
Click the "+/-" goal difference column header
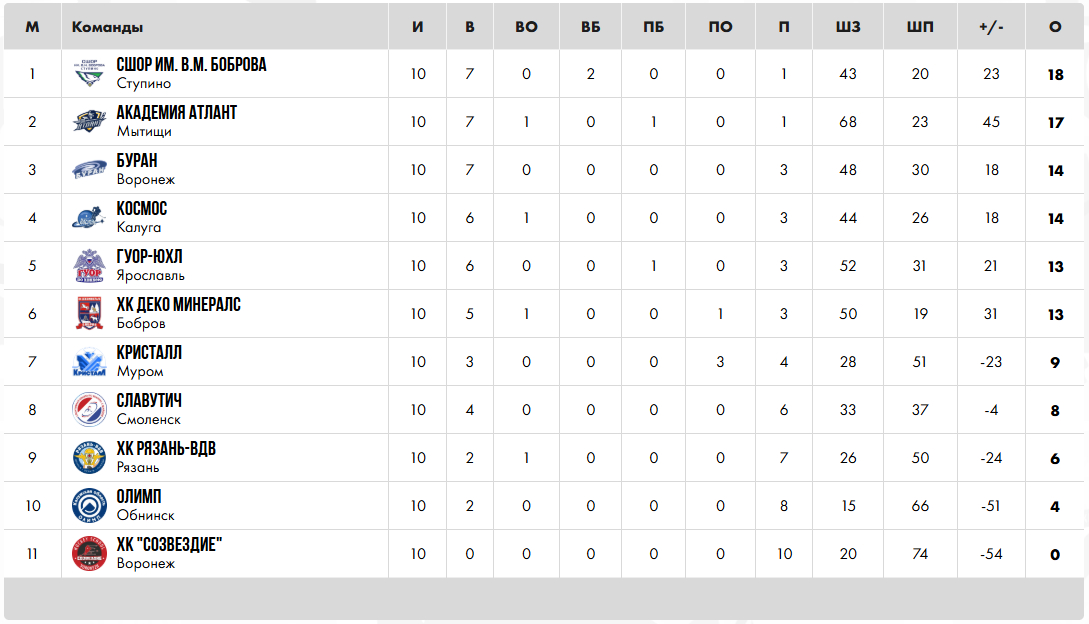click(x=991, y=27)
